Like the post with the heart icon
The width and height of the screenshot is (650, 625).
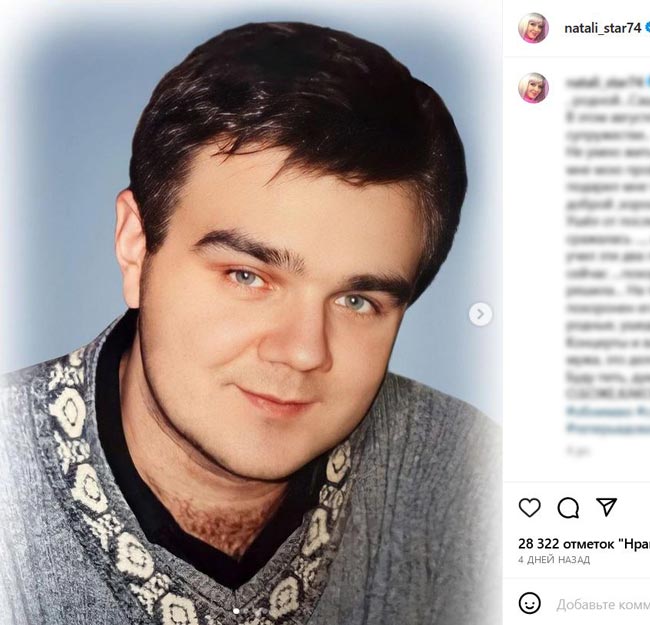(x=529, y=508)
